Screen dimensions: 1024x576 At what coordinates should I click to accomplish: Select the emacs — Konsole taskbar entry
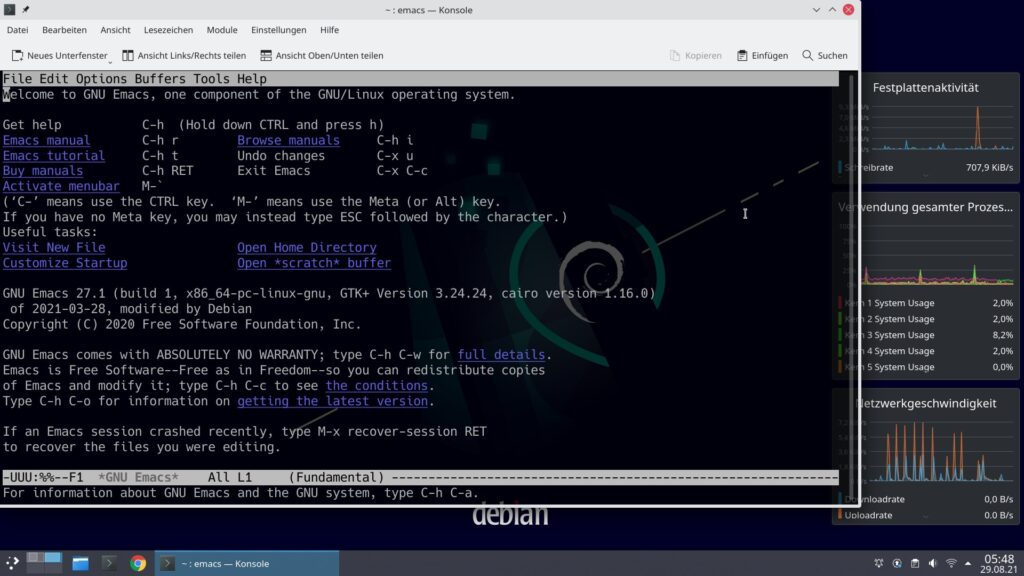point(247,563)
